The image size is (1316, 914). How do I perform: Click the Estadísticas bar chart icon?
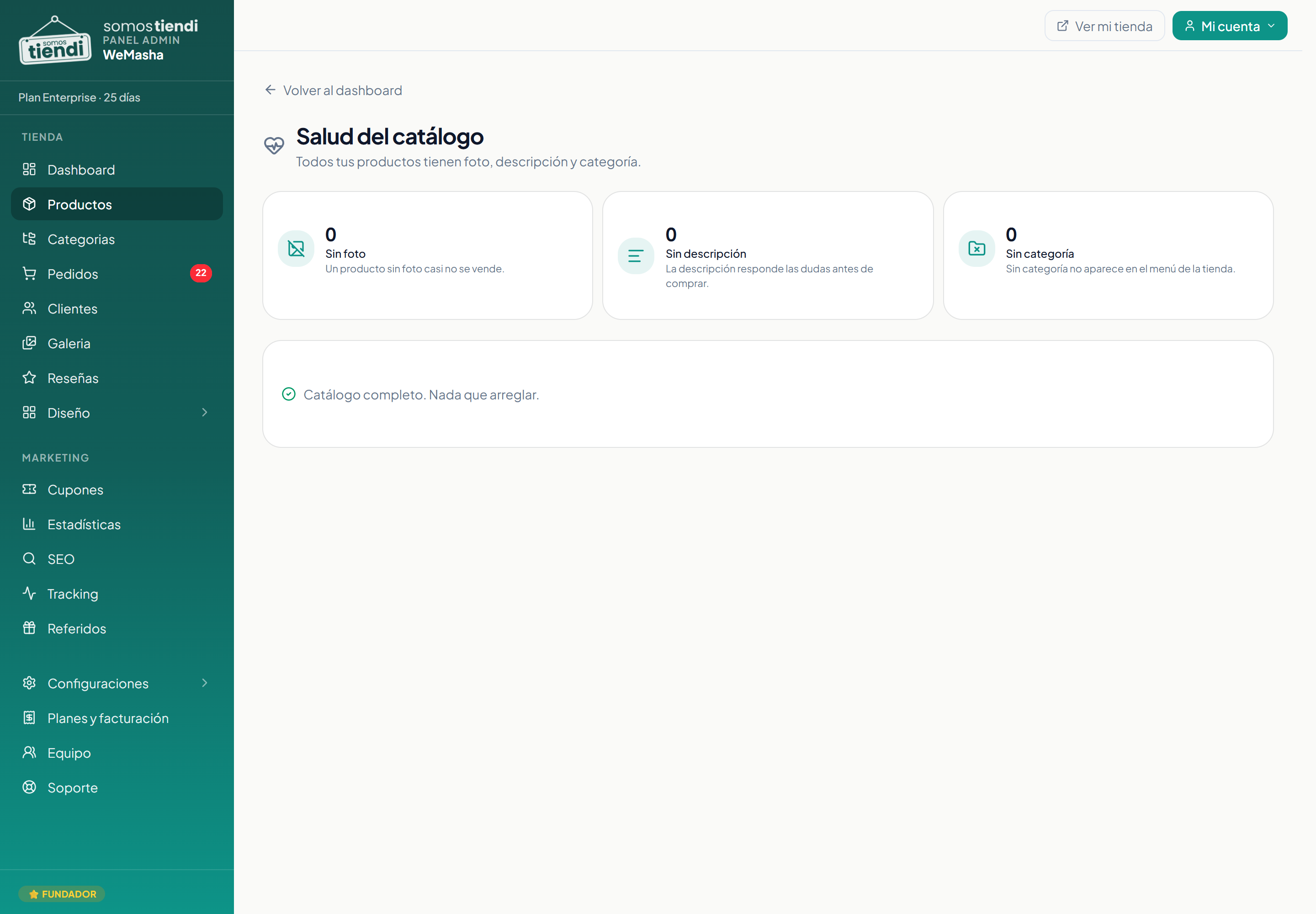click(x=29, y=524)
